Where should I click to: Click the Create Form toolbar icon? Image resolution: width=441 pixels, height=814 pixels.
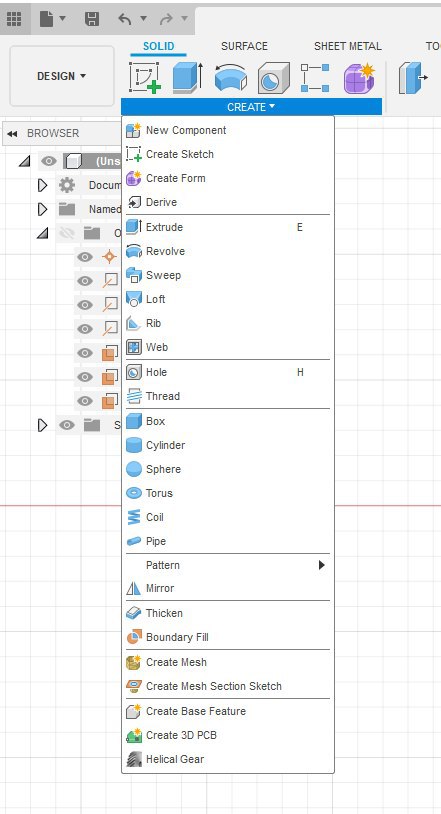click(359, 78)
